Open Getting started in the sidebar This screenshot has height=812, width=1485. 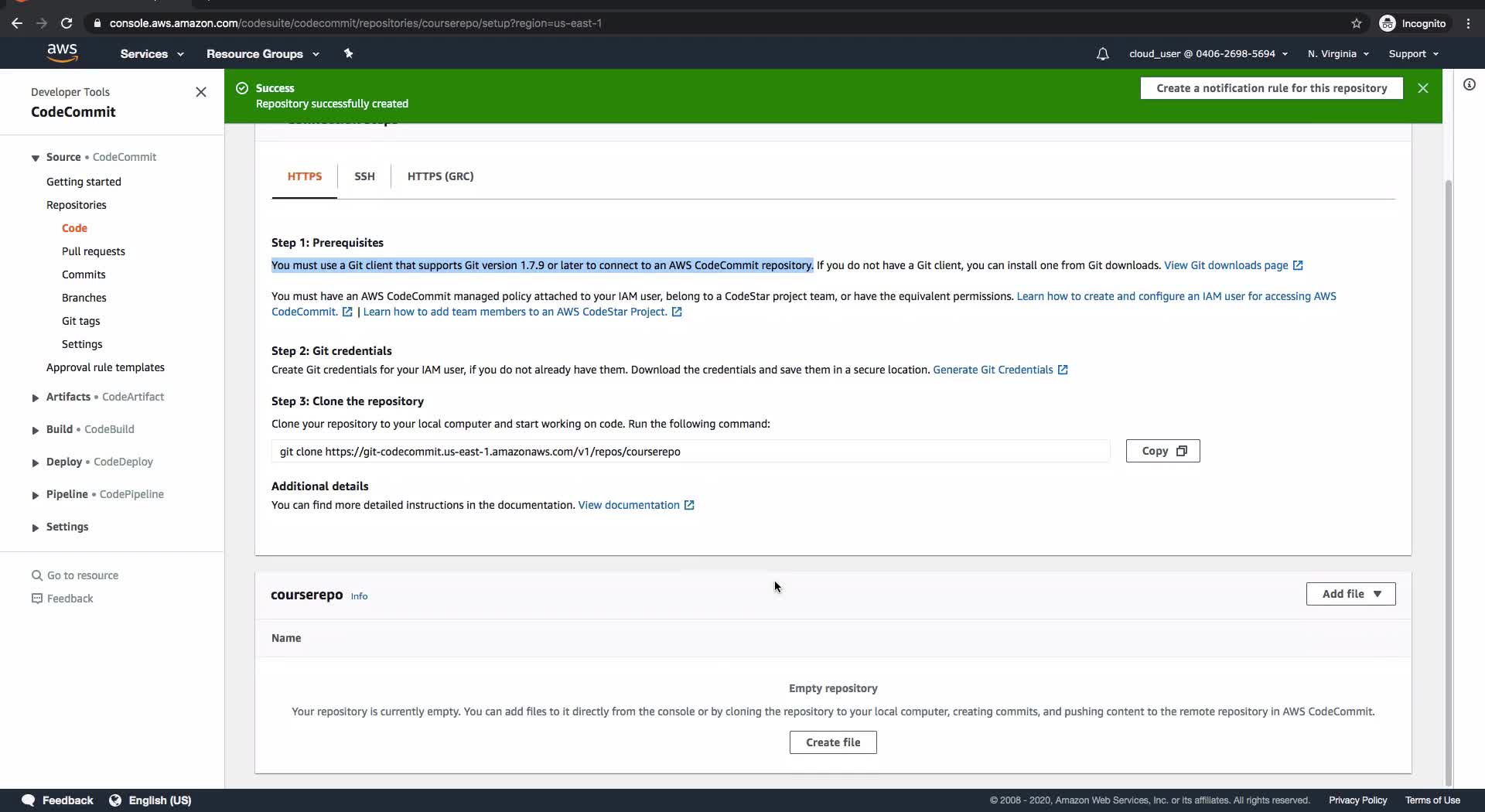[x=84, y=182]
